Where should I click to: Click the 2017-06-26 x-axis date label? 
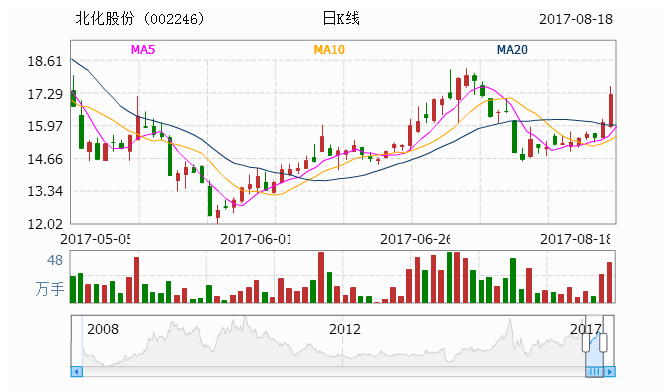415,239
